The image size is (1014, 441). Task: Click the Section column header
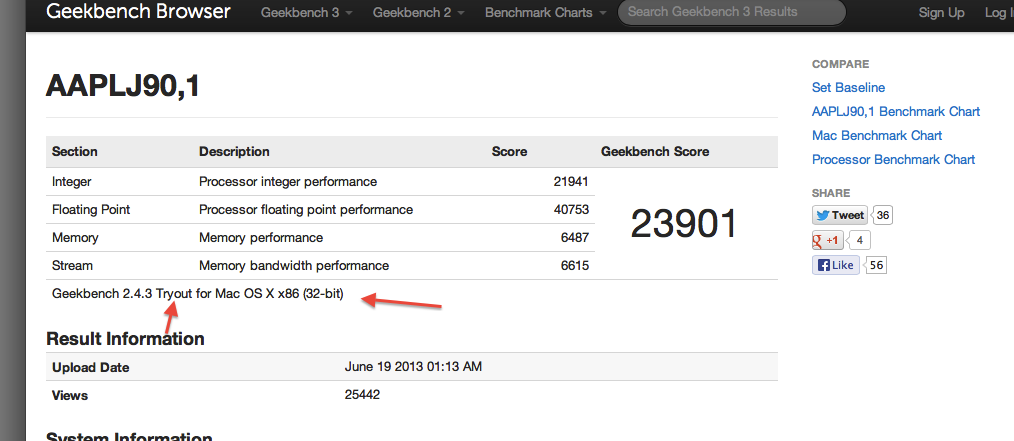tap(74, 151)
